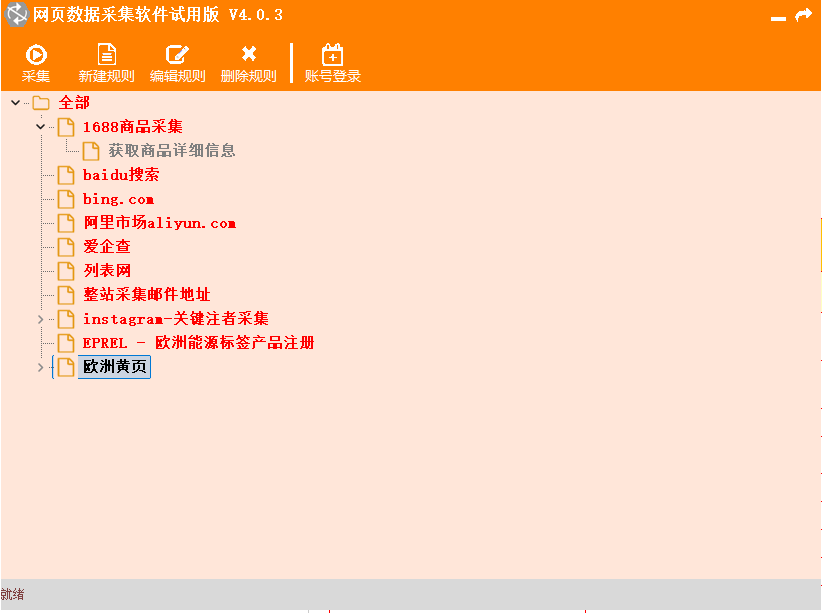Create a rule via 新建规则 icon

(106, 55)
